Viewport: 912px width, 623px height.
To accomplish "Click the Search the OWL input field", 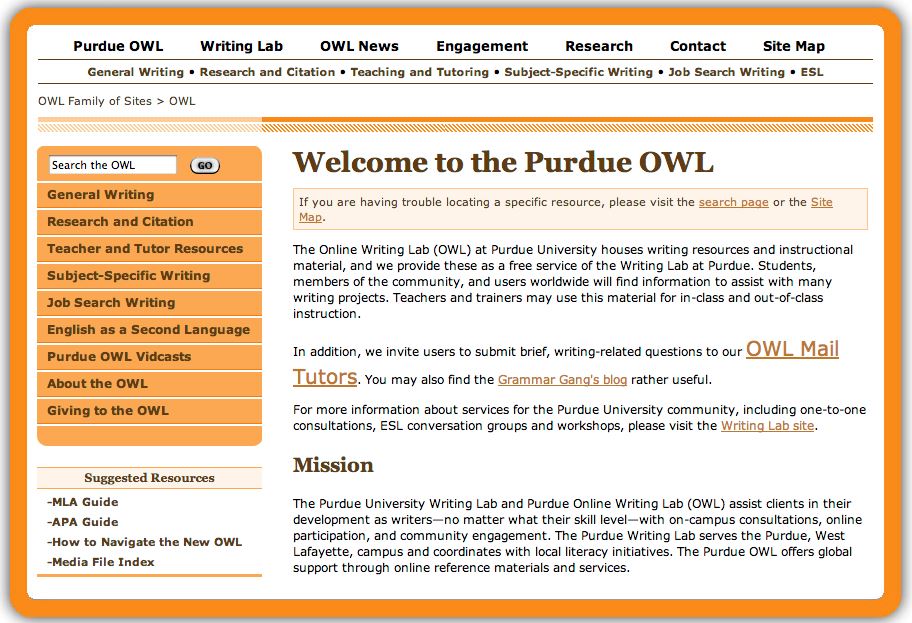I will point(112,165).
